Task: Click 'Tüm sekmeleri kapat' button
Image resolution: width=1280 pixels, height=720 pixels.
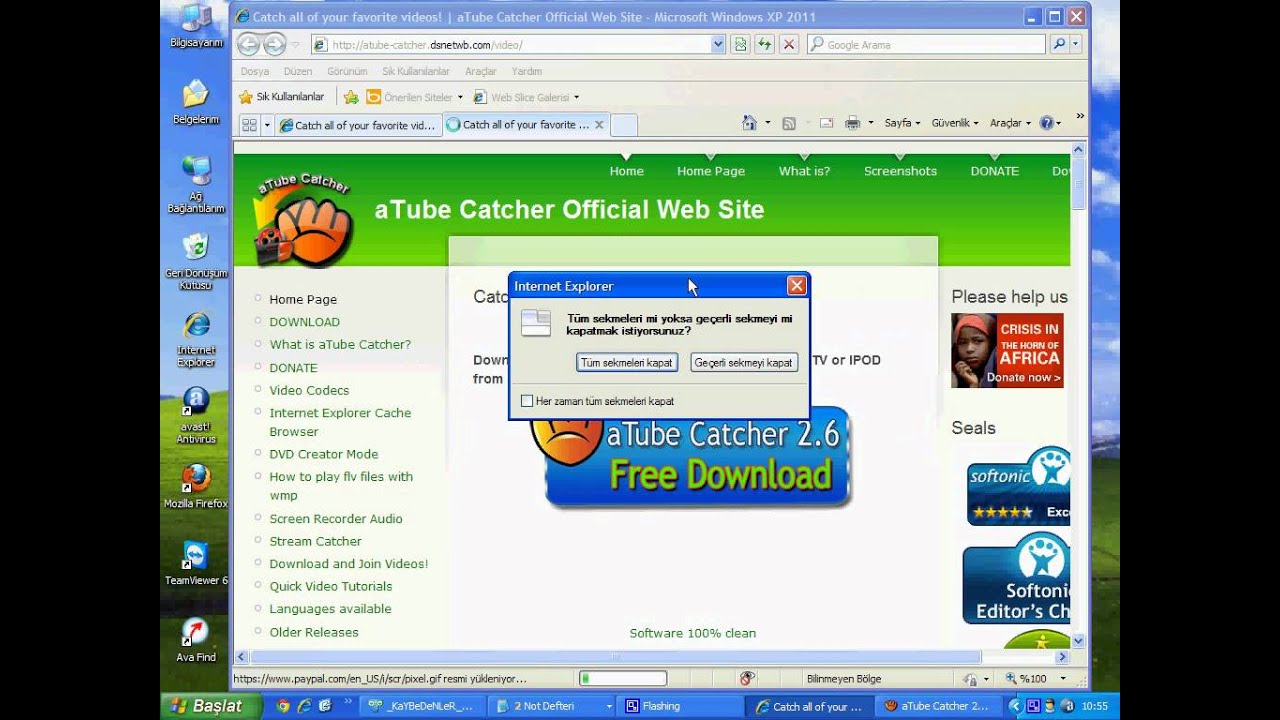Action: pos(627,363)
